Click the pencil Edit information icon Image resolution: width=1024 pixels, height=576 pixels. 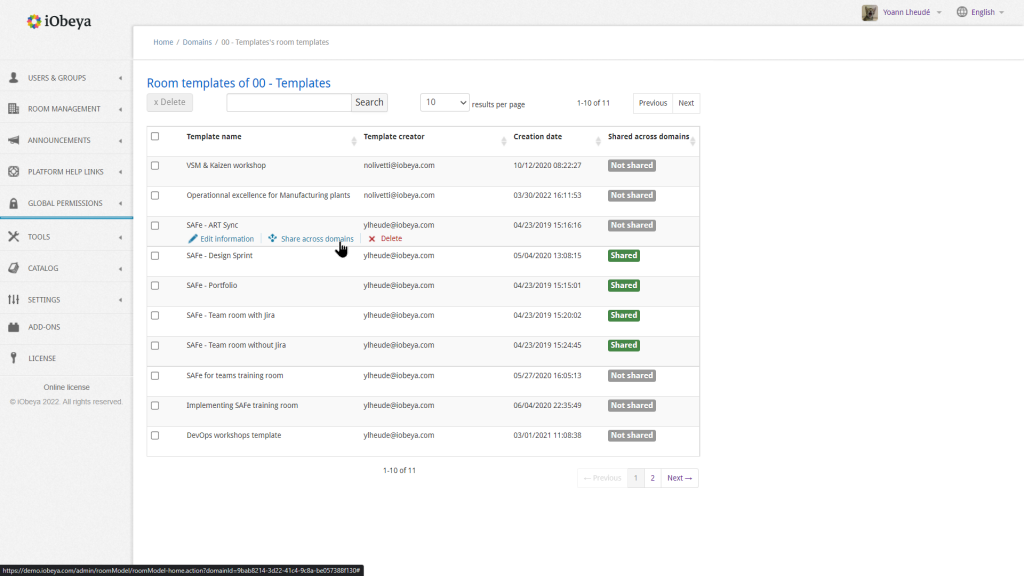(193, 239)
